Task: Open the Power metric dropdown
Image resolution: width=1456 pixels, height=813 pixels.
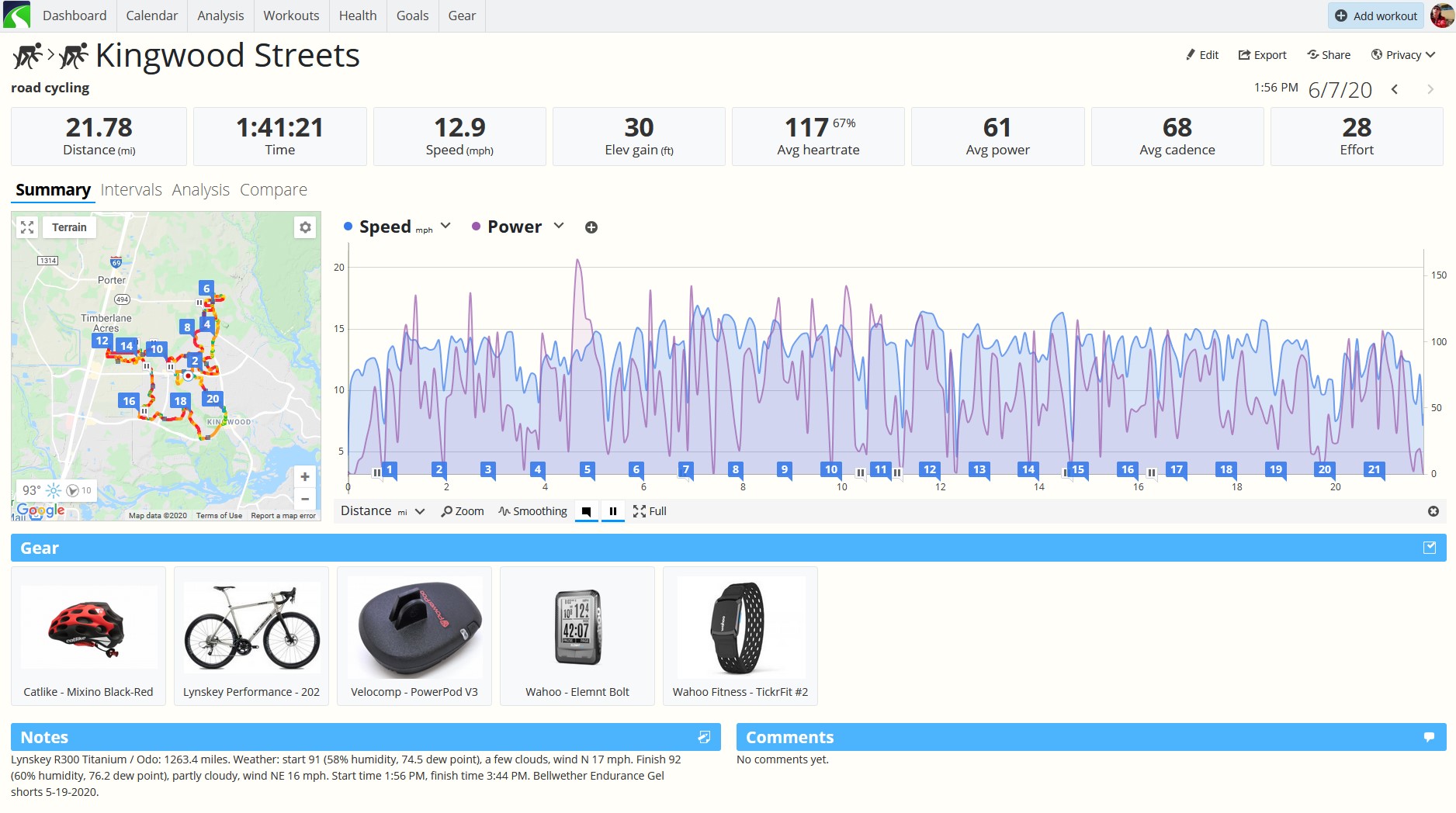Action: pos(559,226)
